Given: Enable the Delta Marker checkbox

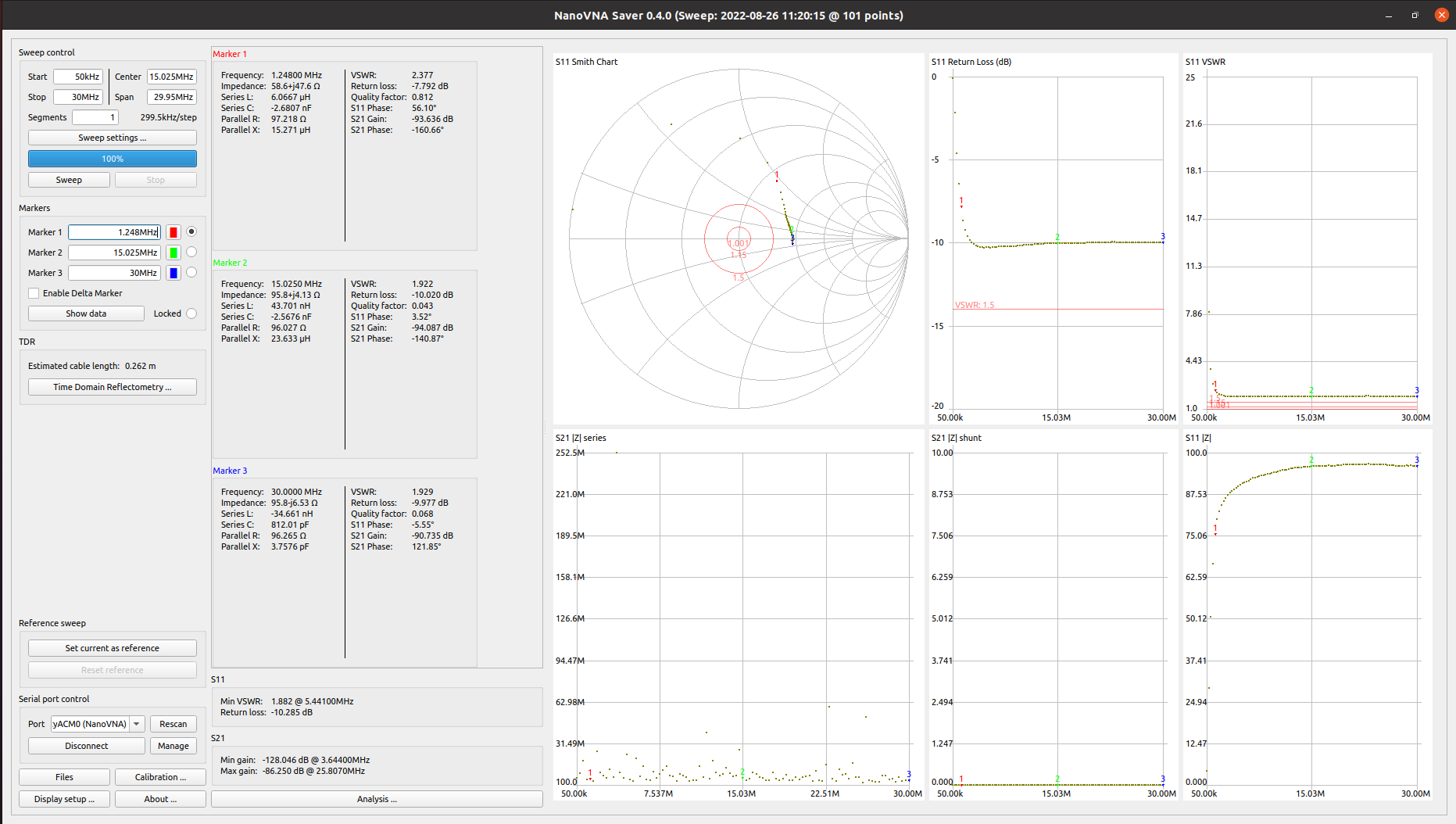Looking at the screenshot, I should coord(34,293).
